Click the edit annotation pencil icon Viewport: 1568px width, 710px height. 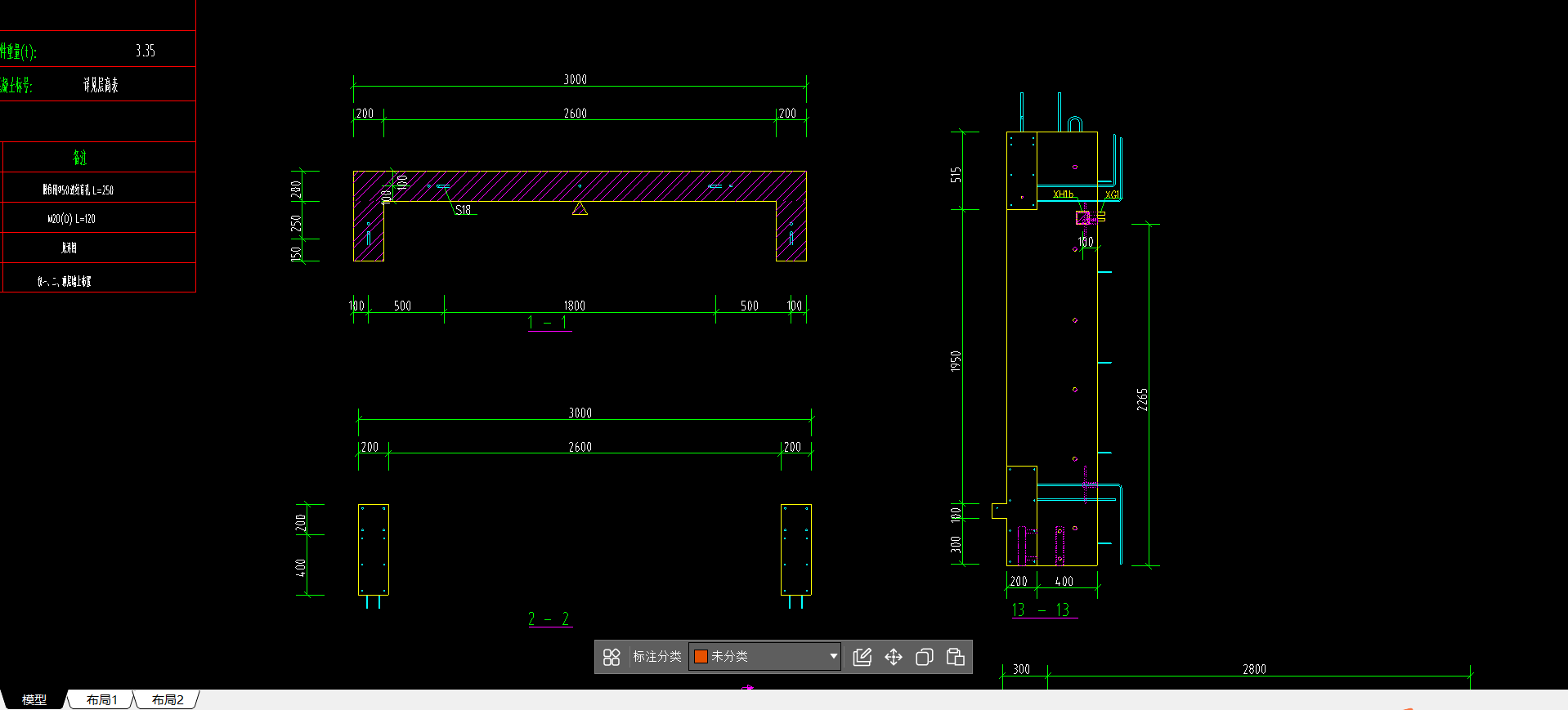click(x=862, y=657)
